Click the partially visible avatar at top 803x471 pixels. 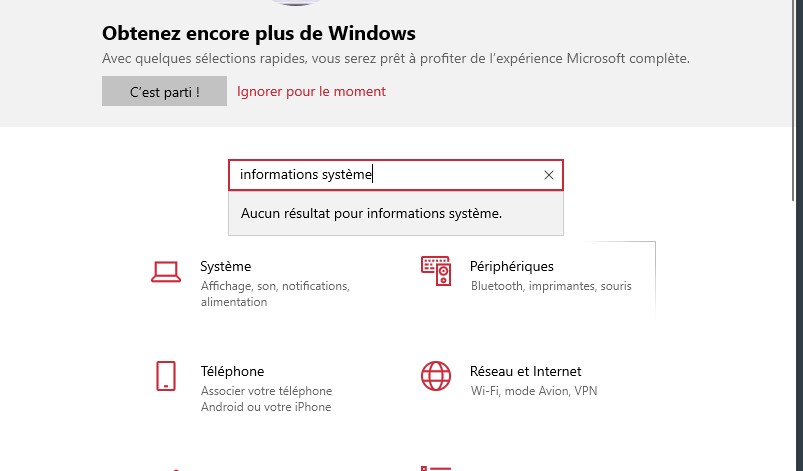pyautogui.click(x=295, y=3)
